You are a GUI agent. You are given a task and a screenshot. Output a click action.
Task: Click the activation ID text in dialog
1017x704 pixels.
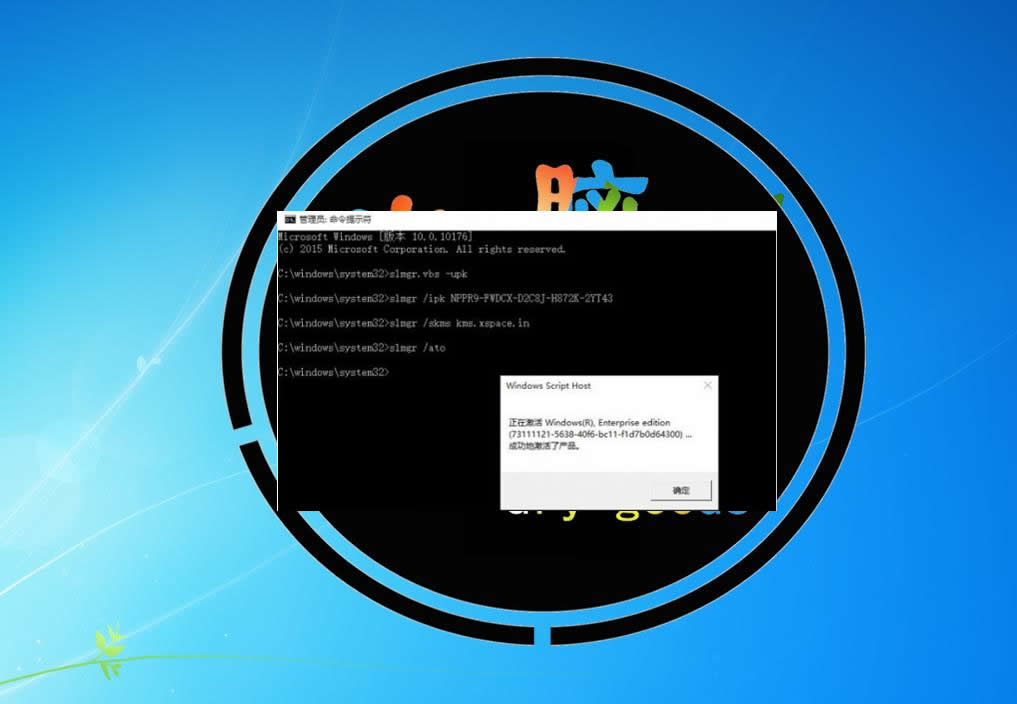click(595, 434)
